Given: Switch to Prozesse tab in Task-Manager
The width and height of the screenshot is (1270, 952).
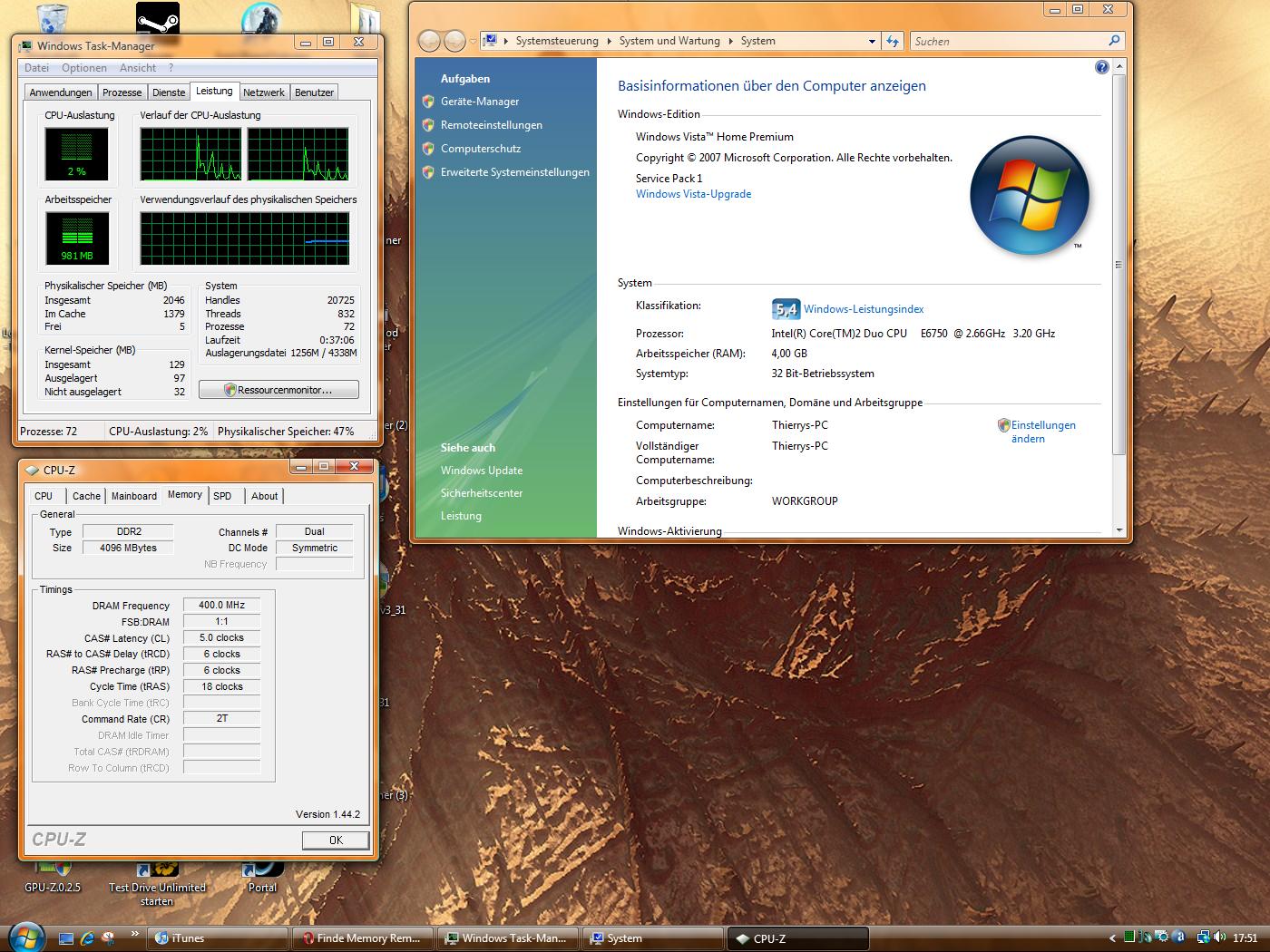Looking at the screenshot, I should click(x=122, y=92).
